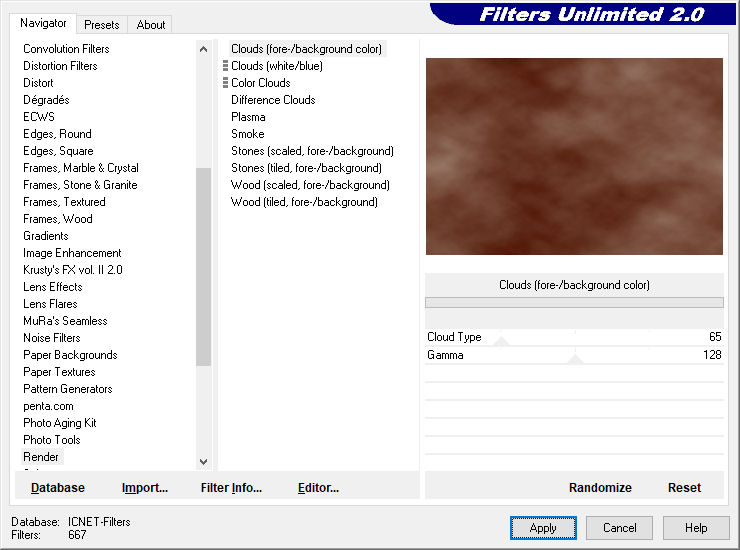
Task: Choose the Smoke filter
Action: point(247,134)
